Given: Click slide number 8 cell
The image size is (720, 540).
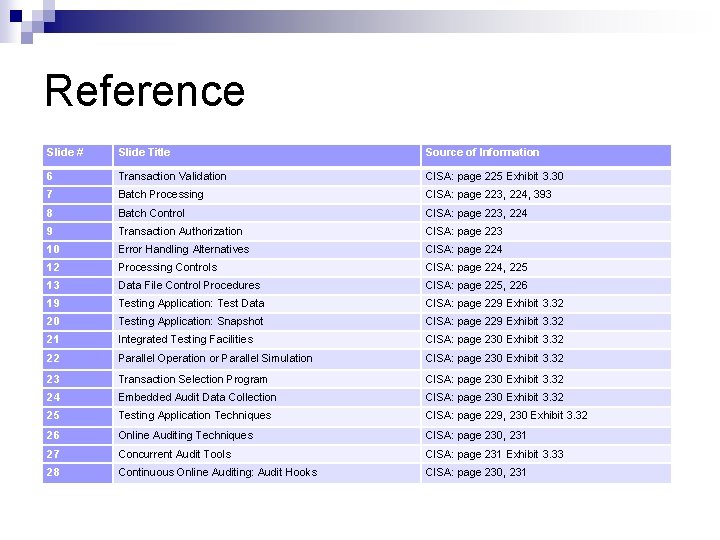Looking at the screenshot, I should 78,214.
